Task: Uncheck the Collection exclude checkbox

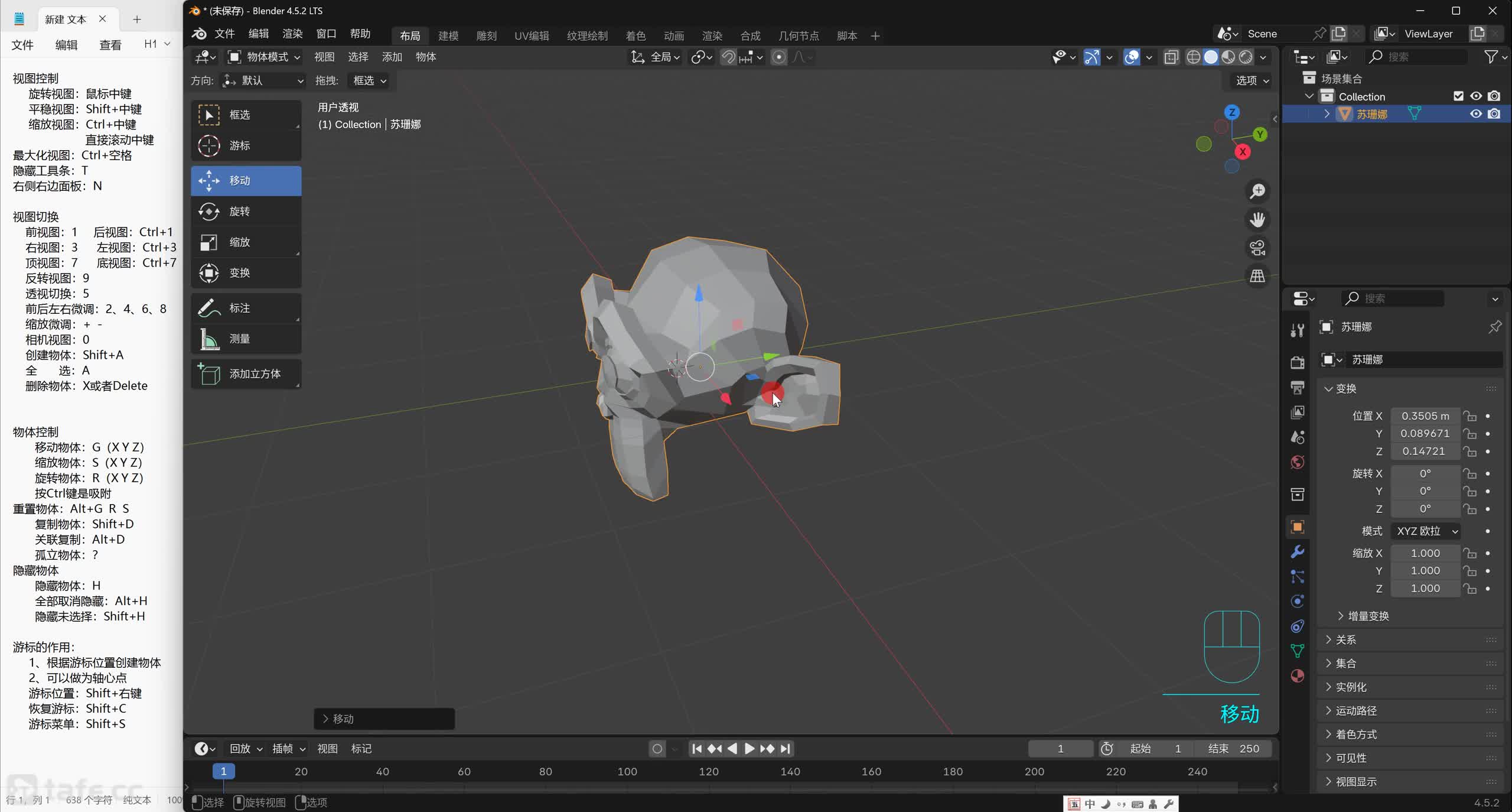Action: pos(1458,96)
